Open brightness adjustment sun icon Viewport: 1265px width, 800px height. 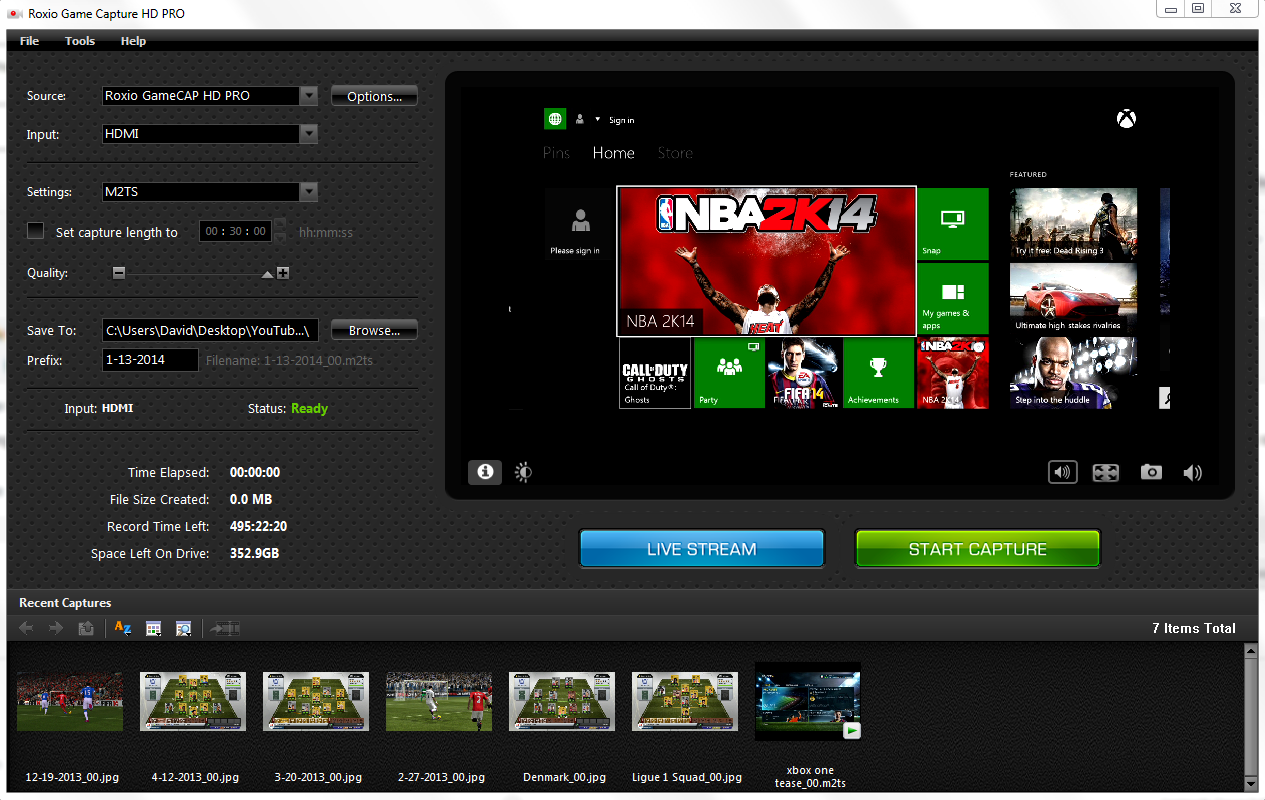pyautogui.click(x=523, y=472)
